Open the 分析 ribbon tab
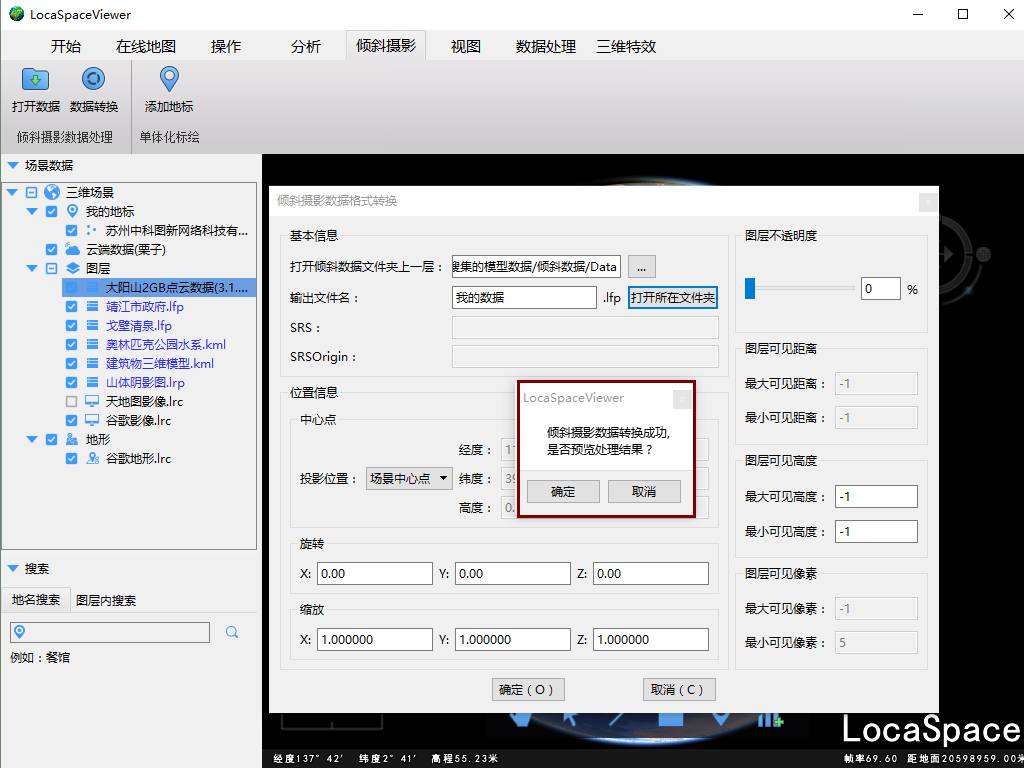Viewport: 1024px width, 768px height. coord(306,46)
